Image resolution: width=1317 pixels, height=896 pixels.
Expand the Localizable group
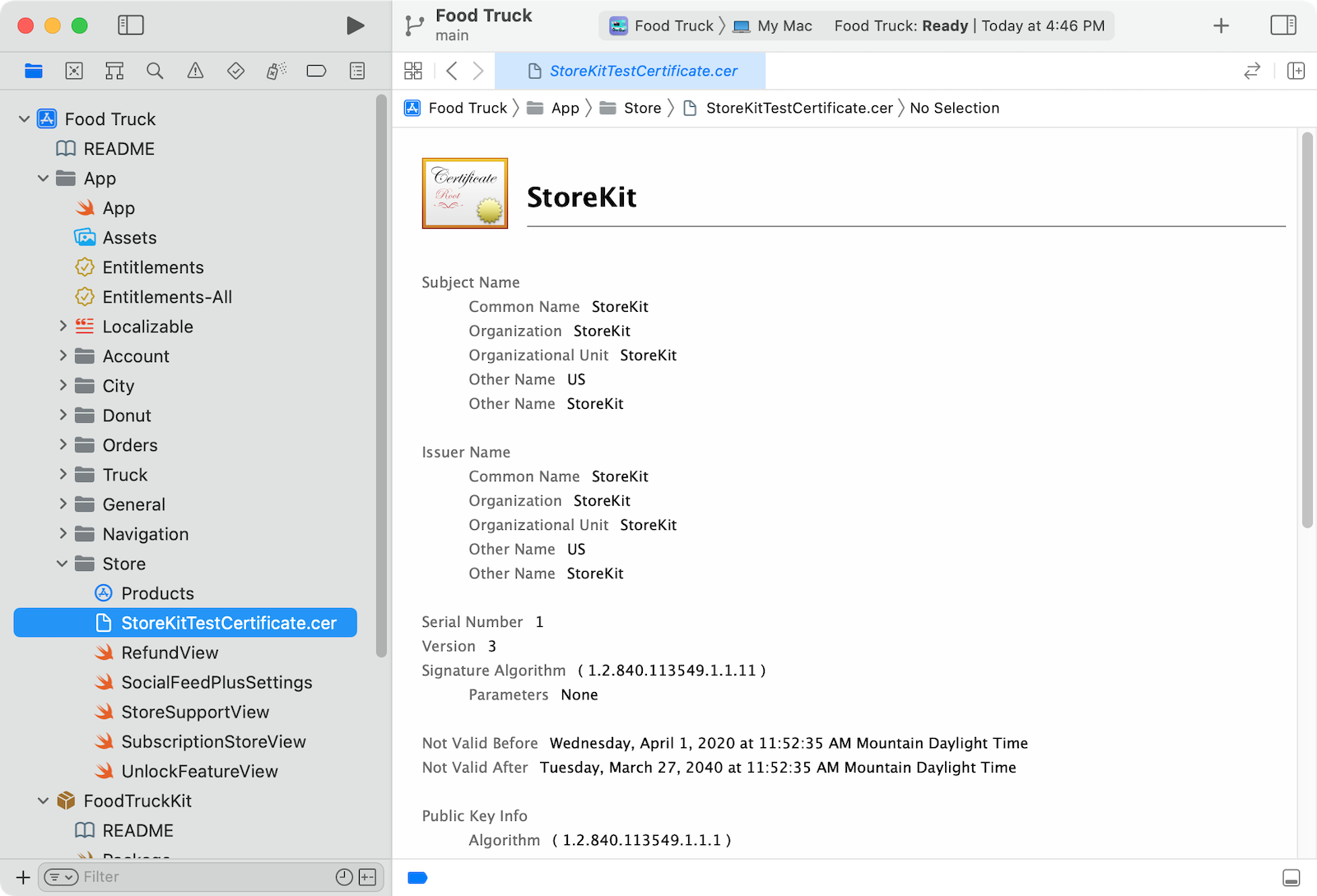(x=63, y=327)
